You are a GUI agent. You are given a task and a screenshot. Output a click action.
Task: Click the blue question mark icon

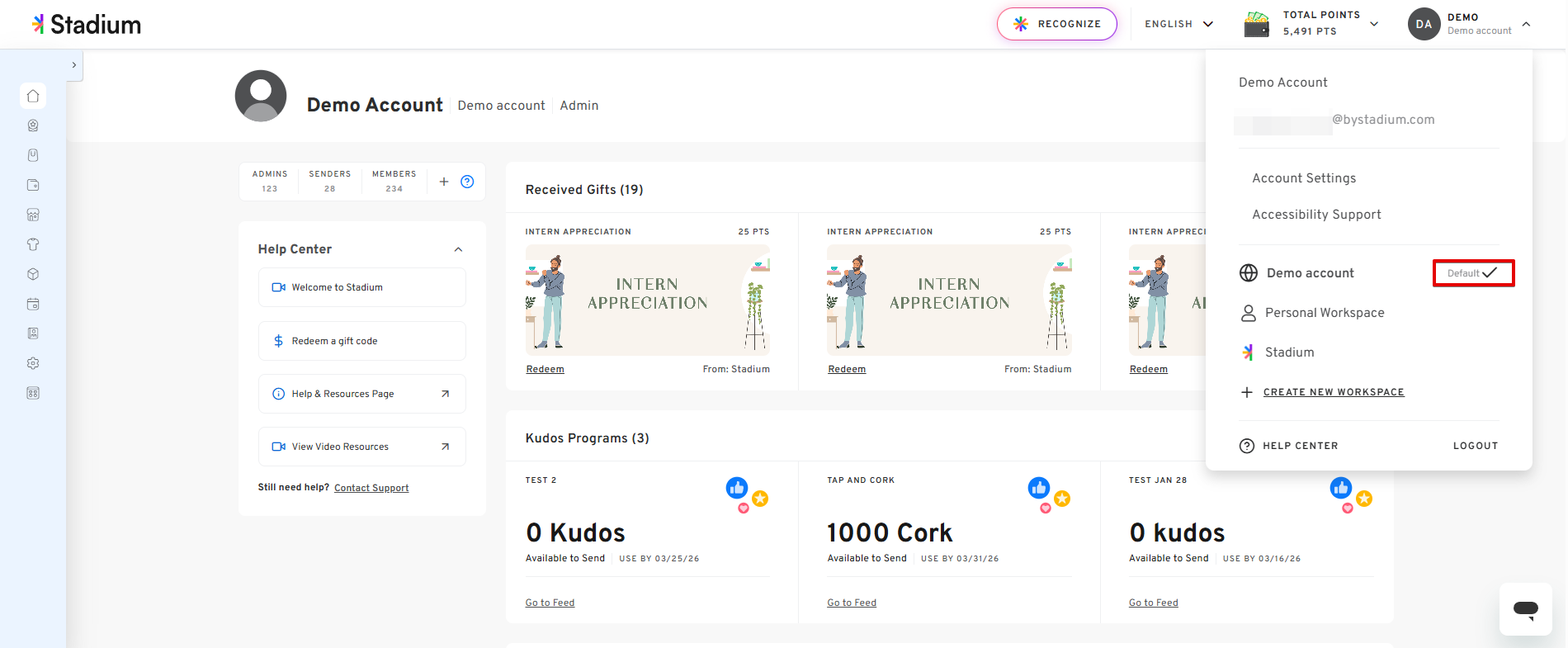click(x=467, y=182)
